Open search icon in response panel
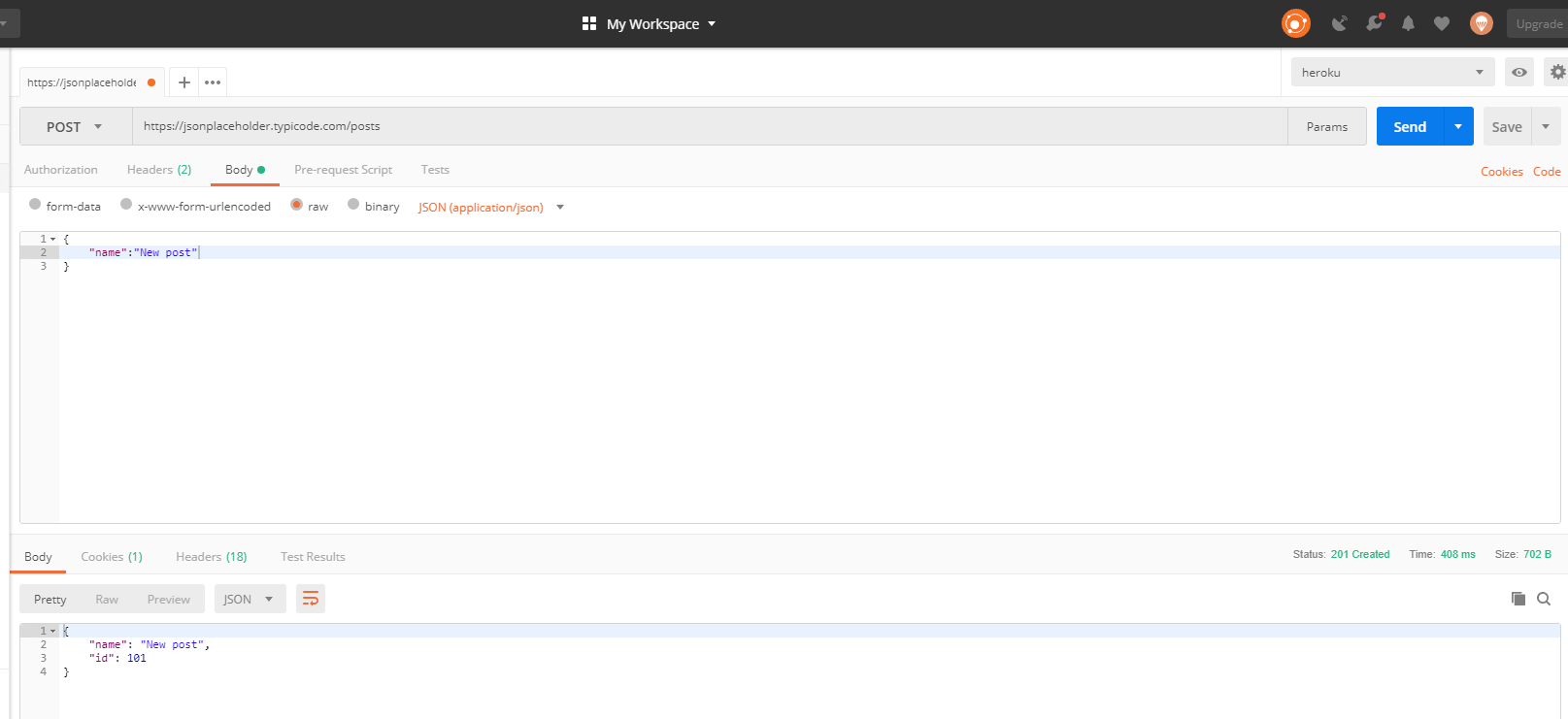 pyautogui.click(x=1544, y=599)
